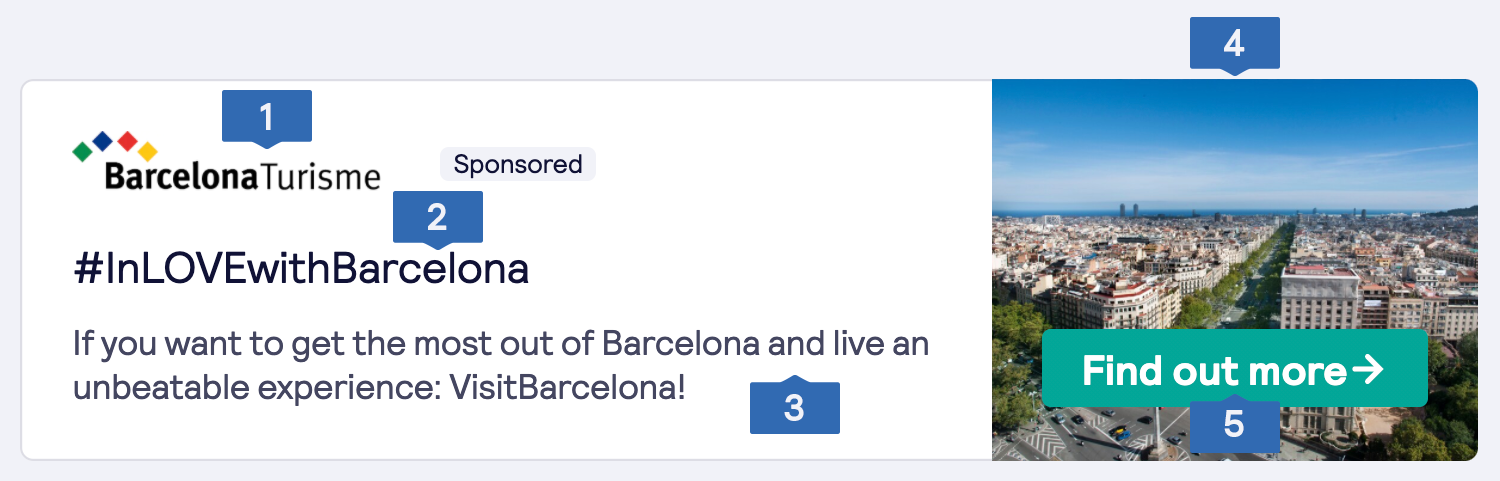Click the green diamond in the logo
This screenshot has height=481, width=1500.
pyautogui.click(x=82, y=151)
